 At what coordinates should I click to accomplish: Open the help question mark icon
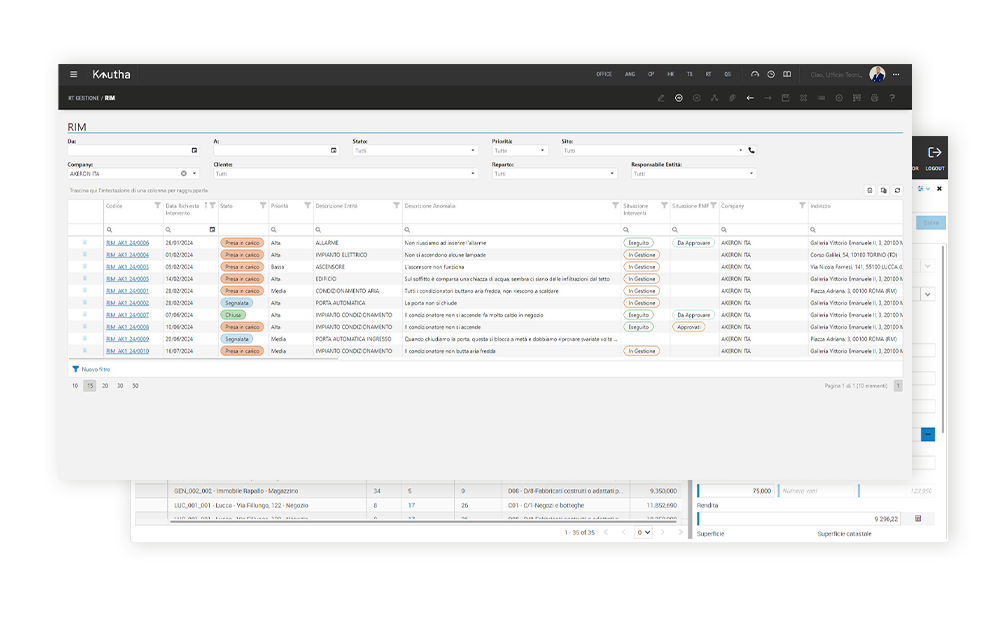892,98
